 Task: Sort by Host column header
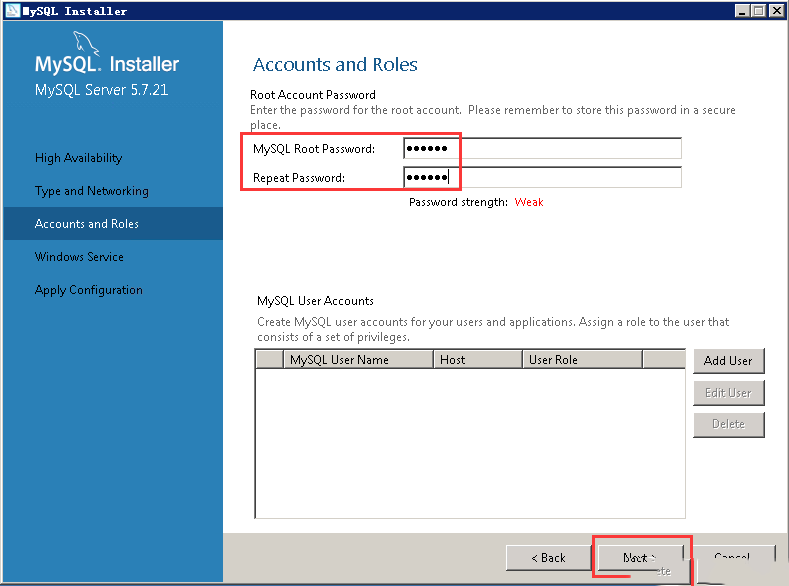coord(478,360)
